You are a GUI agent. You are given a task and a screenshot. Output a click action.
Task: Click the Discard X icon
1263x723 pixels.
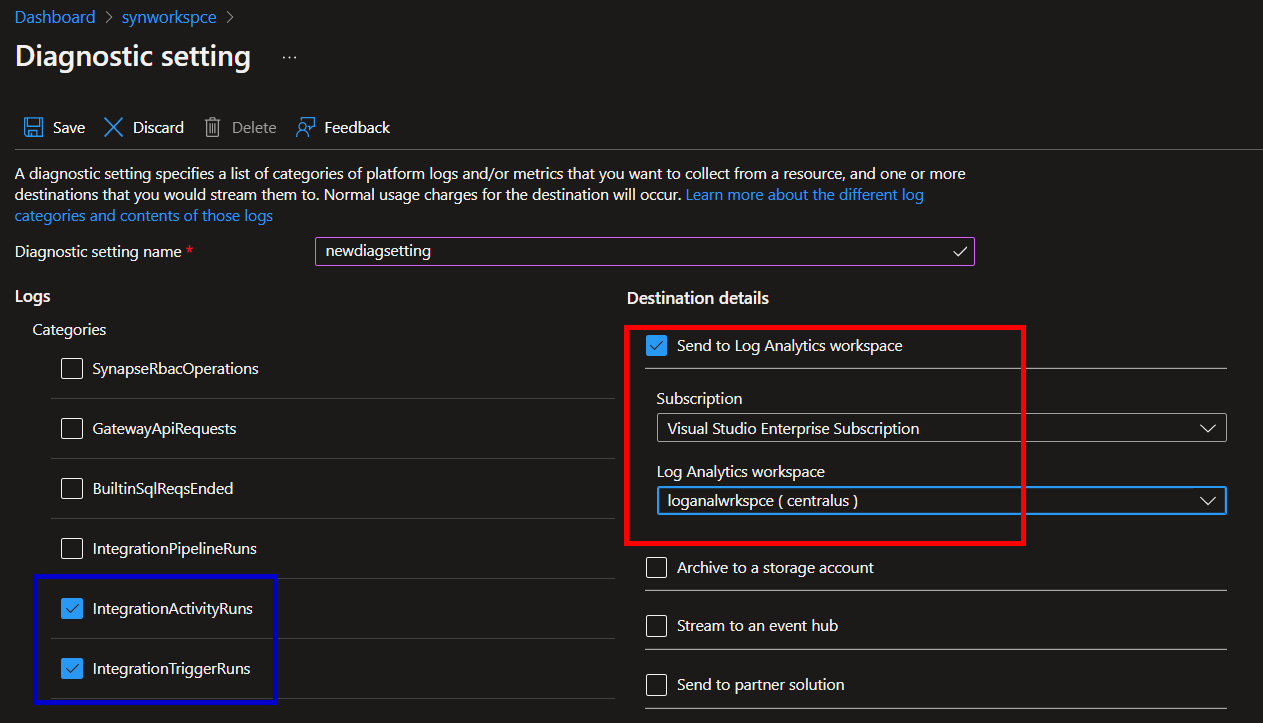114,127
